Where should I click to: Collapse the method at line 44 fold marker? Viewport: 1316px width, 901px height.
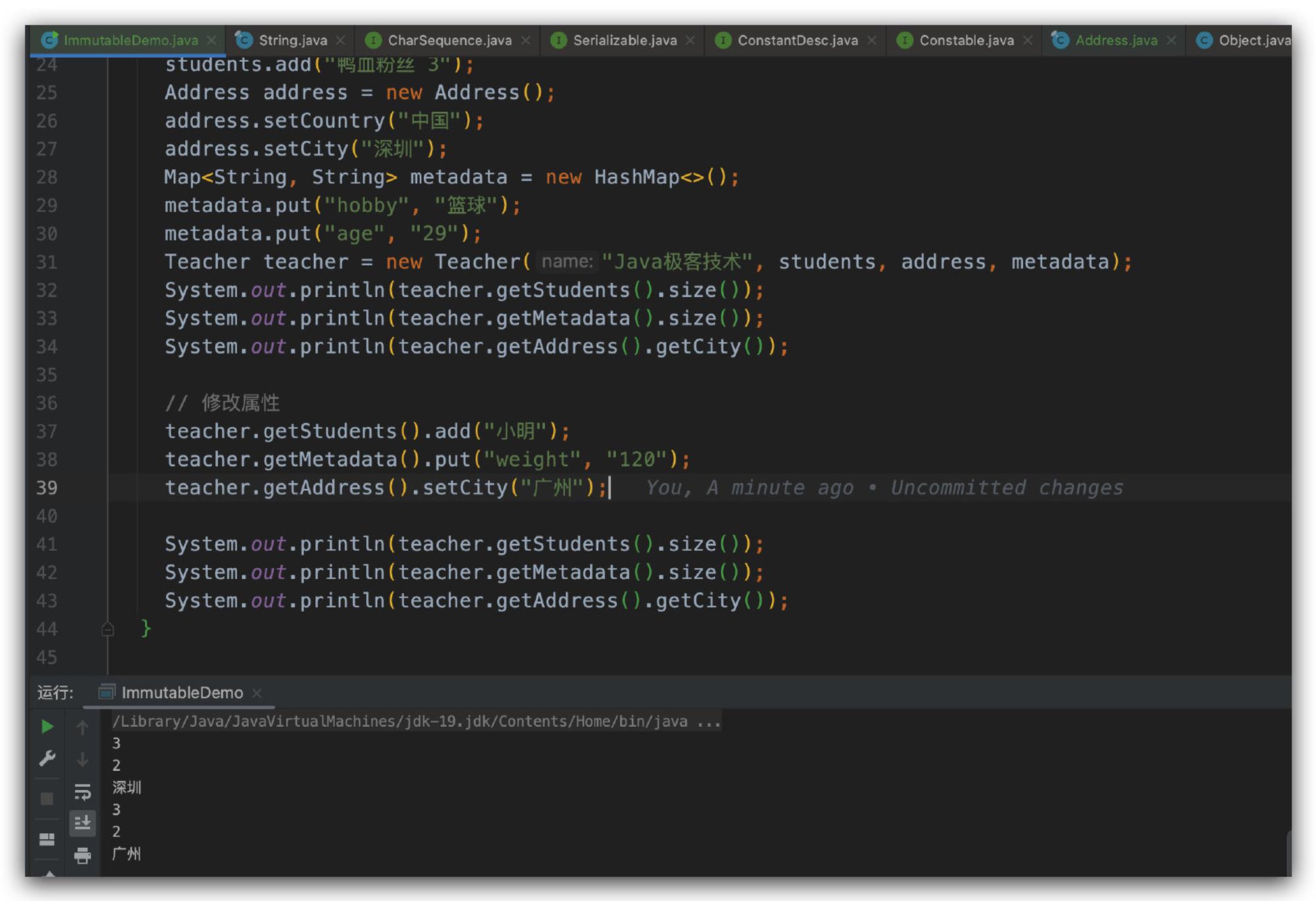tap(108, 629)
